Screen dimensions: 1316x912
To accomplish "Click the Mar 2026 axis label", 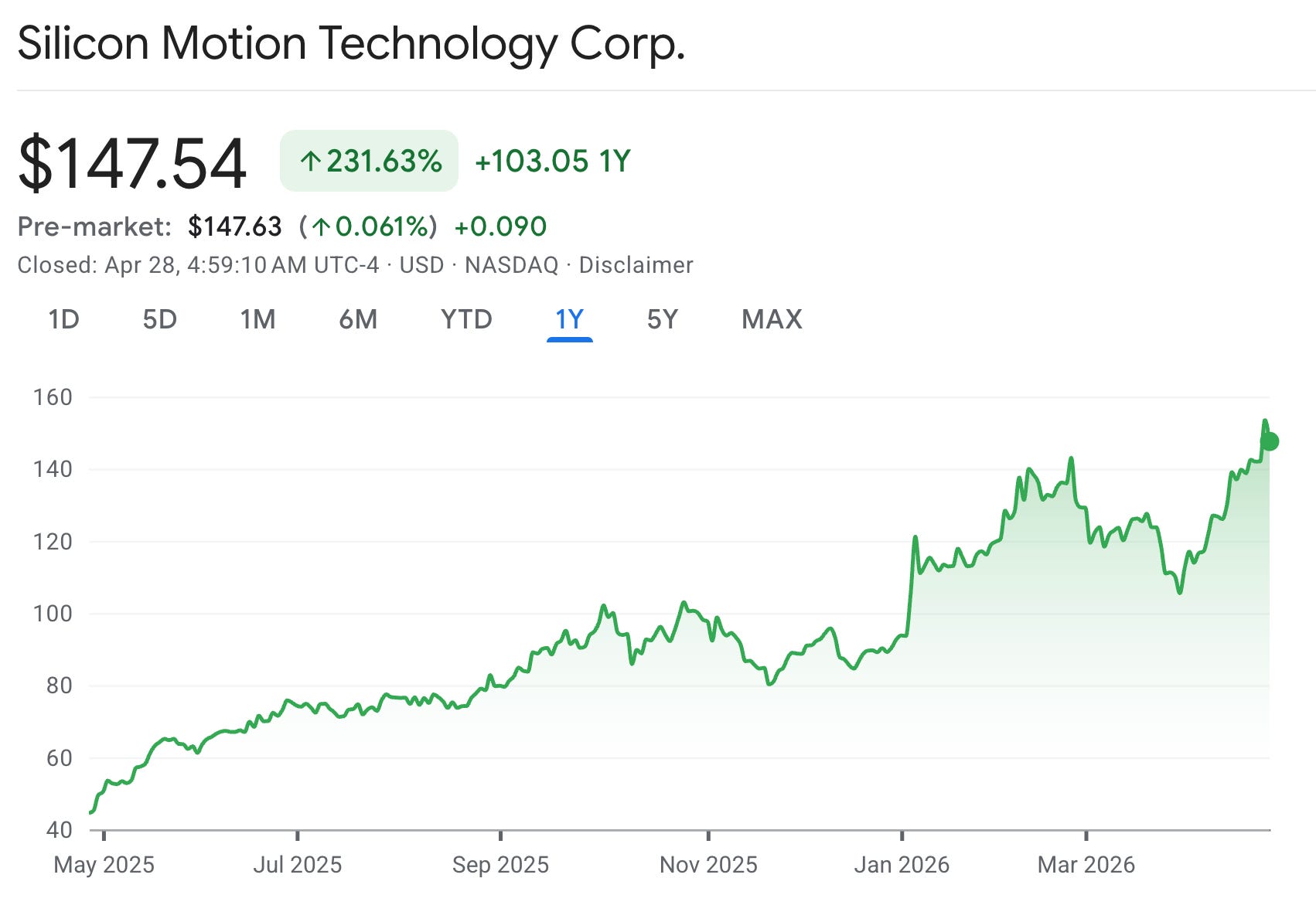I will pyautogui.click(x=1086, y=864).
